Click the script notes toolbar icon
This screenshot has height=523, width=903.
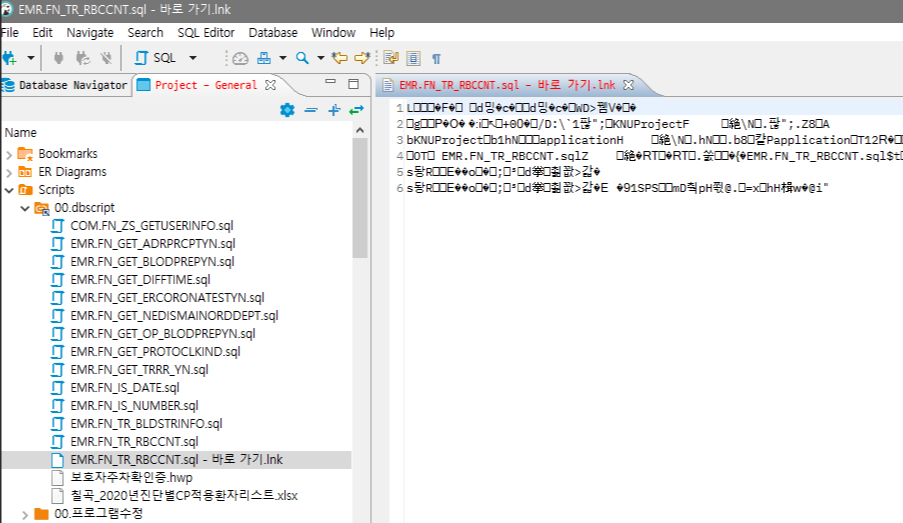[391, 58]
